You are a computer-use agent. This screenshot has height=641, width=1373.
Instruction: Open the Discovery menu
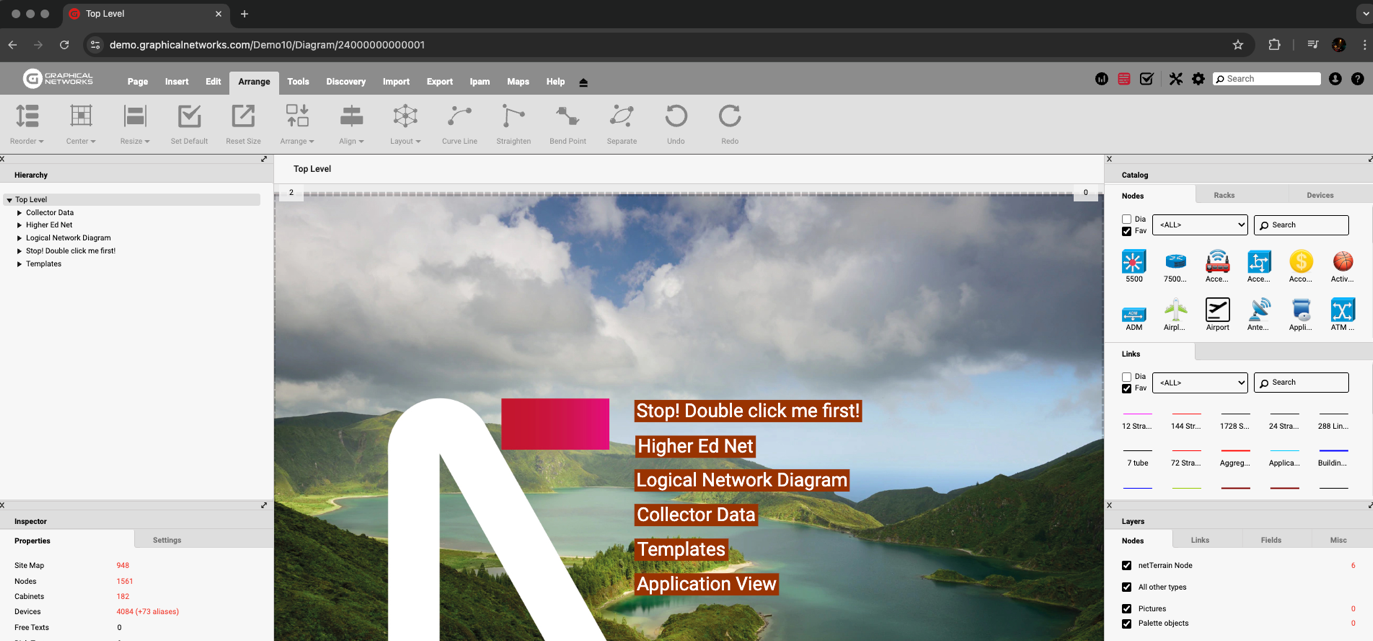tap(346, 82)
